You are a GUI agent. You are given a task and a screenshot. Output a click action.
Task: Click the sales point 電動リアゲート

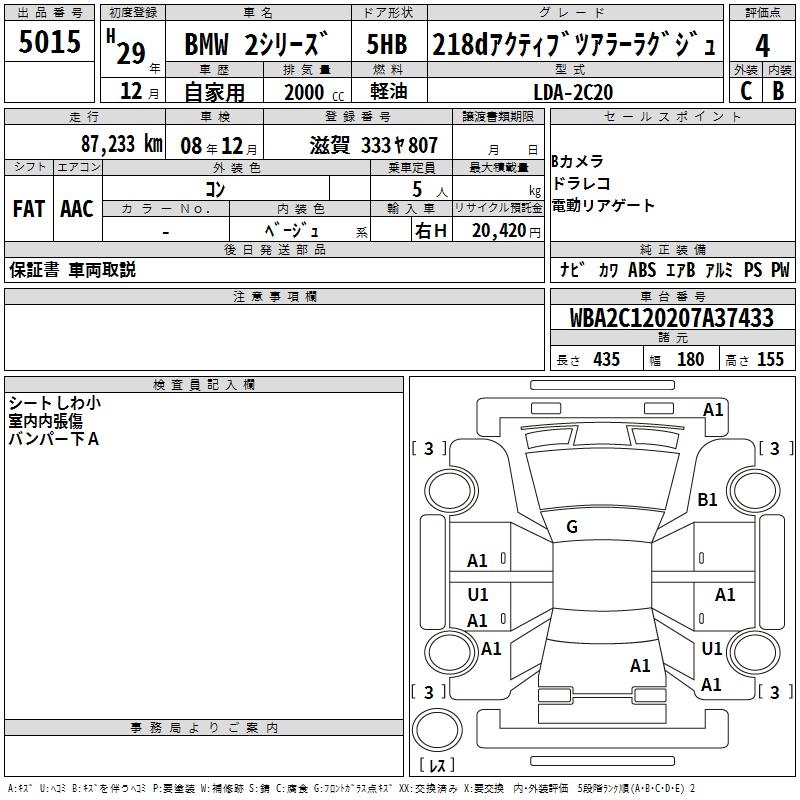pos(603,205)
